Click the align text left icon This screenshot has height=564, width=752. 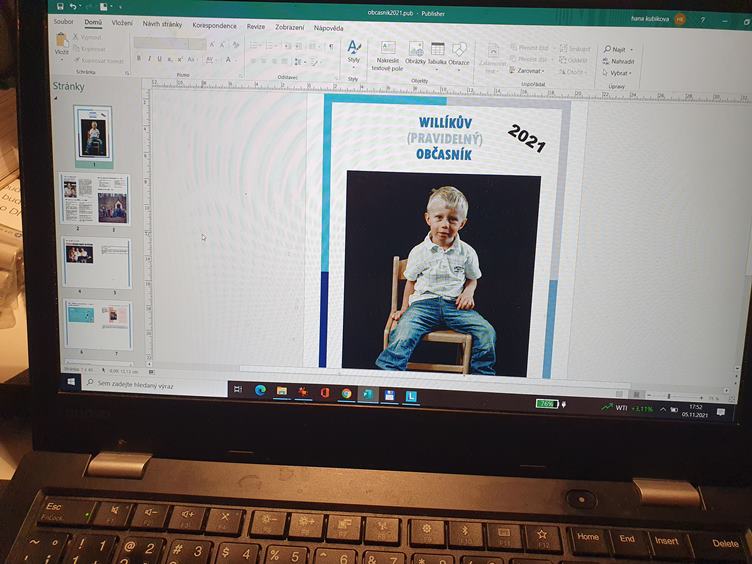coord(253,61)
